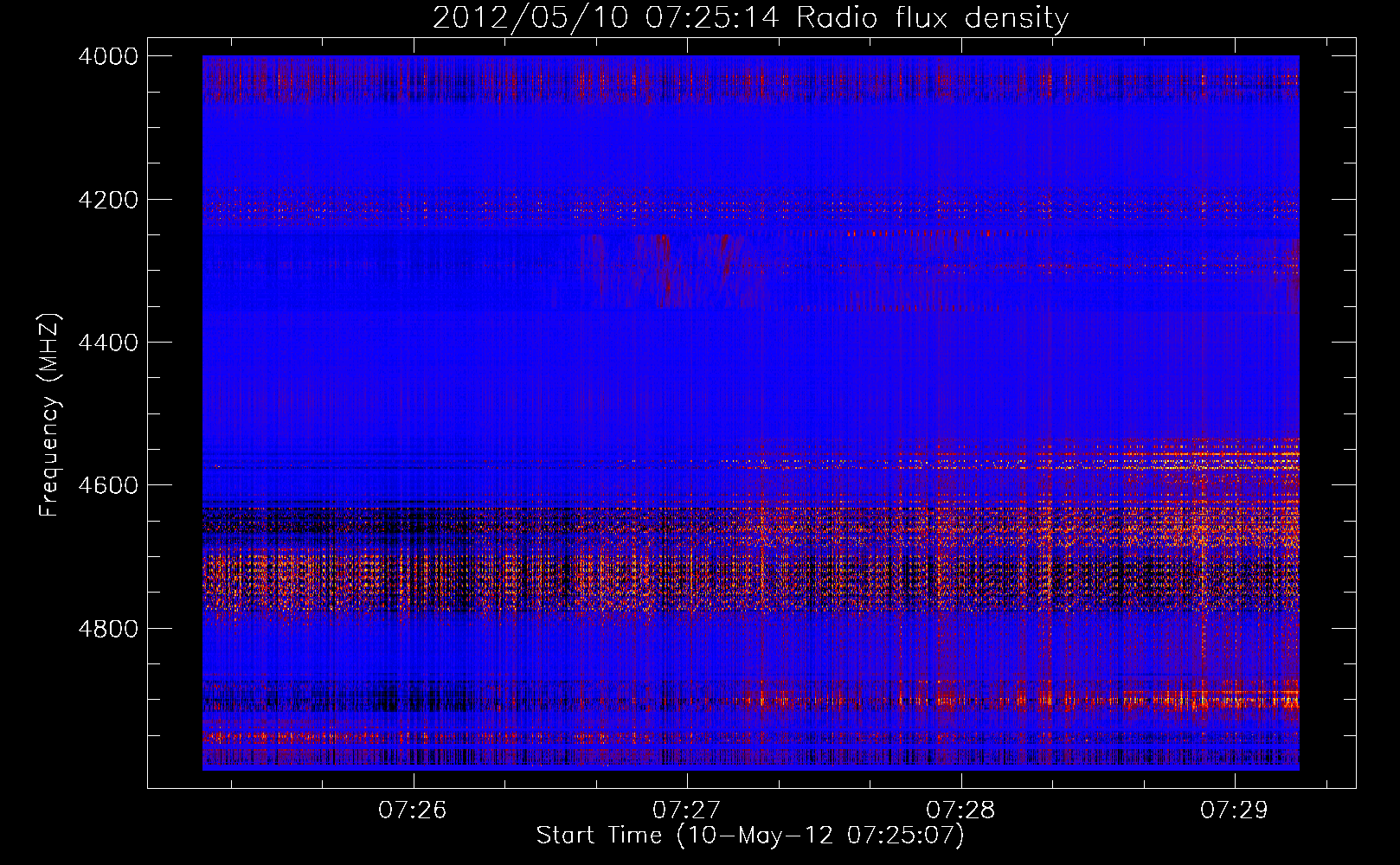Click the 4000 frequency tick label
Image resolution: width=1400 pixels, height=865 pixels.
pyautogui.click(x=108, y=56)
